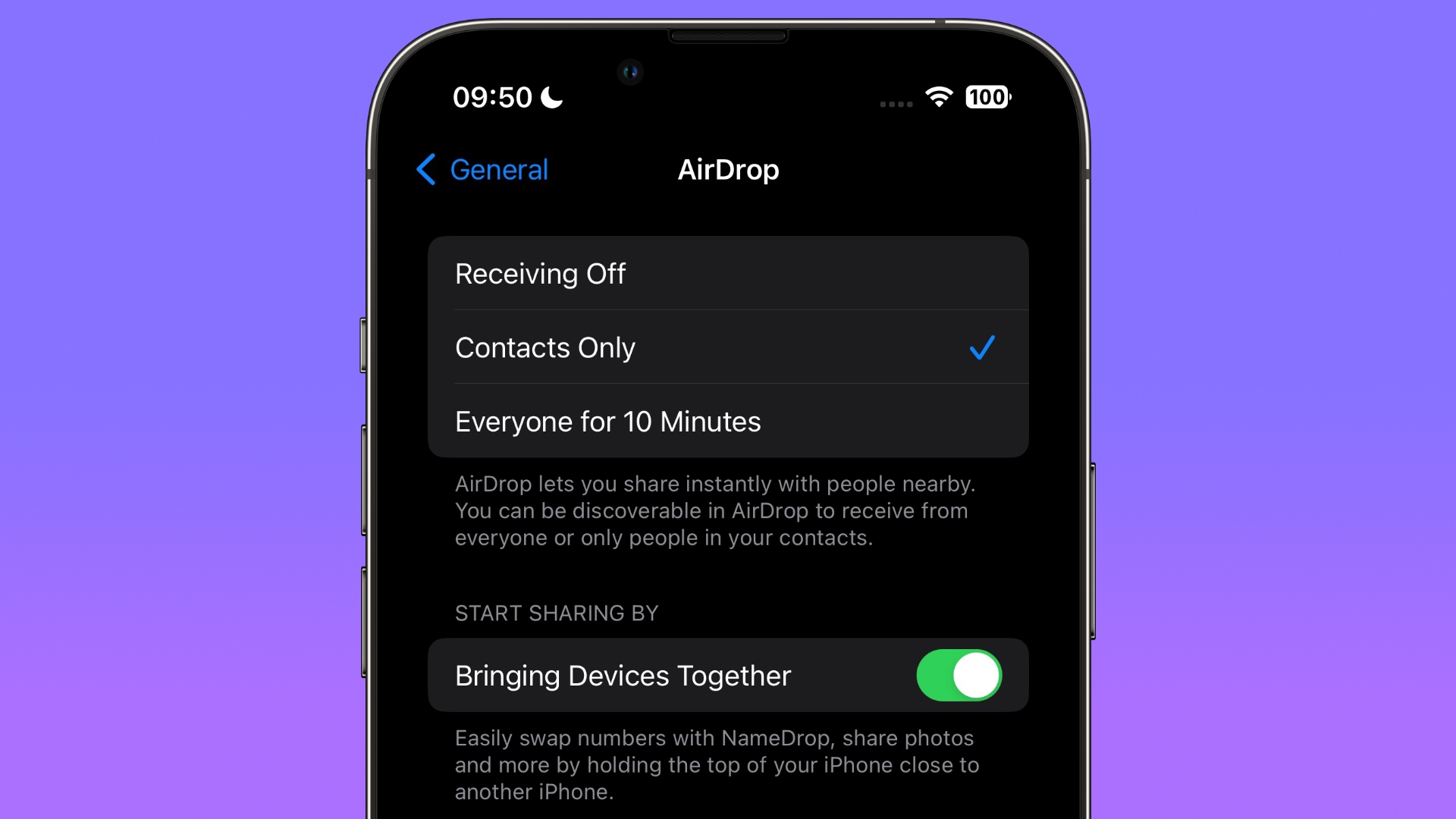Select Receiving Off option
Screen dimensions: 1456x819
point(728,272)
